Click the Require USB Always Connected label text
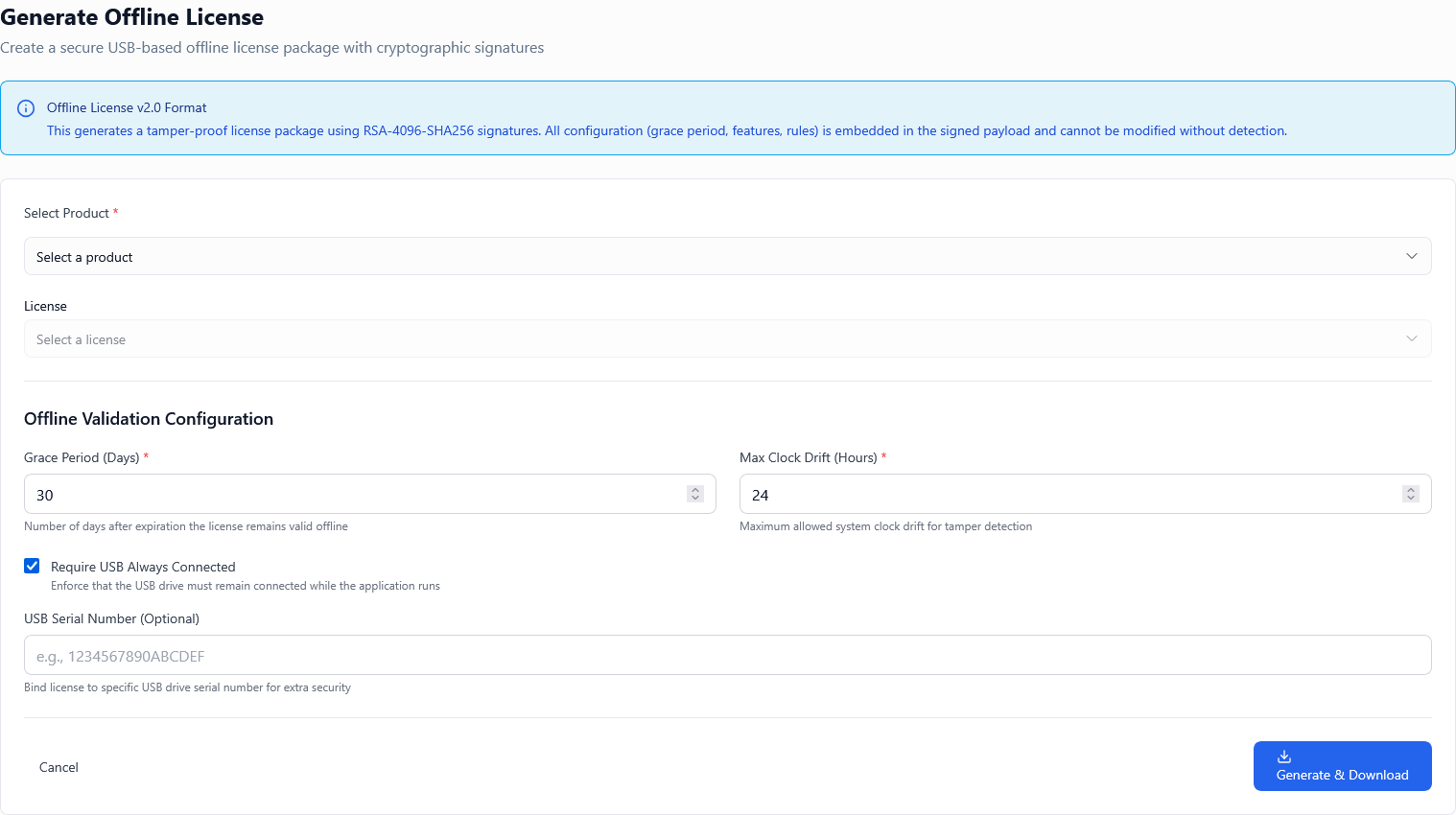Screen dimensions: 1456x815 click(143, 567)
